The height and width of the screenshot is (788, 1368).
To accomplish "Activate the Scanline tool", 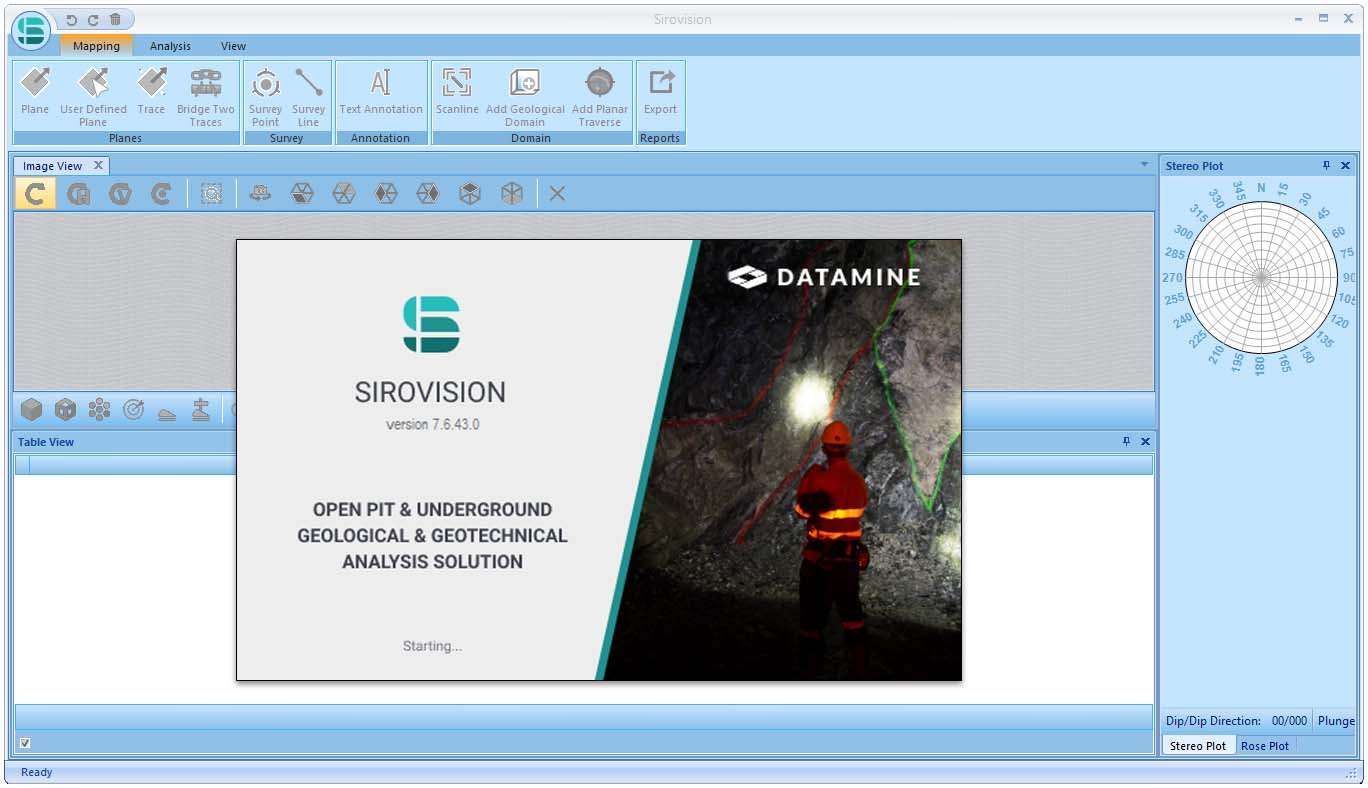I will pyautogui.click(x=457, y=92).
